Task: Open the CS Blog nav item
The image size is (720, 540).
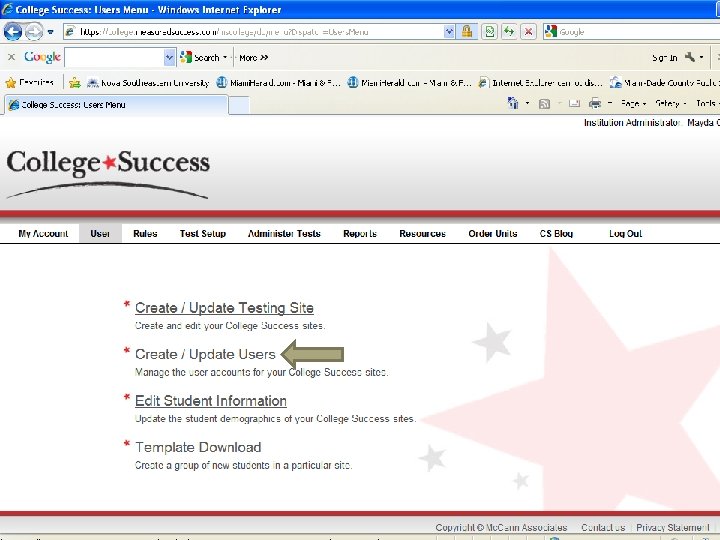Action: pyautogui.click(x=556, y=233)
